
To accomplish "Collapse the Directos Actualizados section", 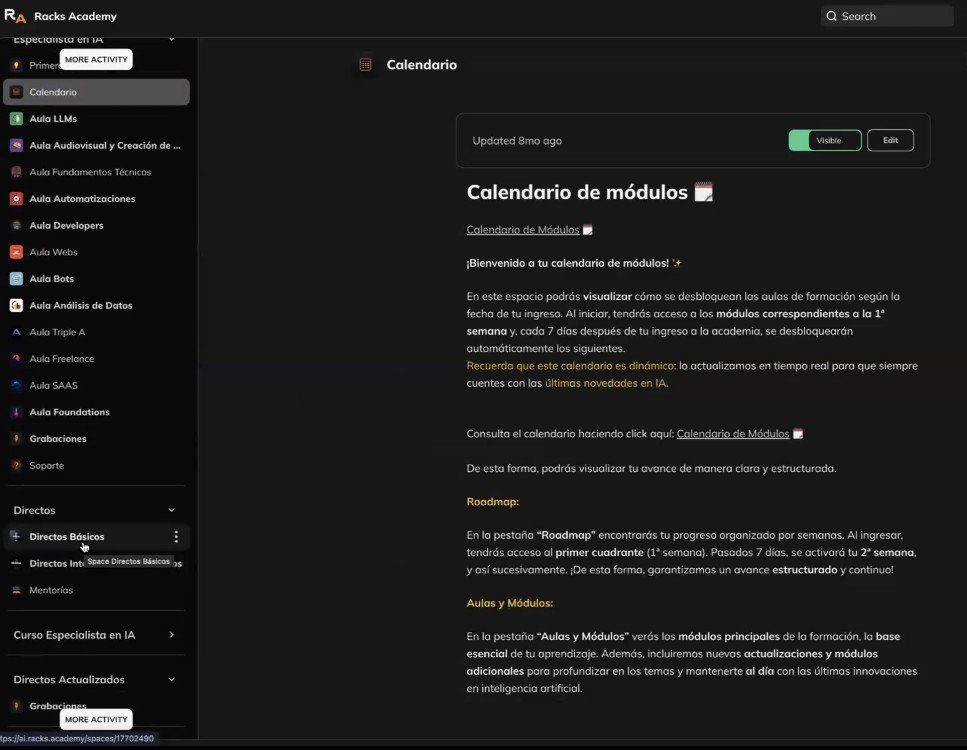I will pos(171,680).
